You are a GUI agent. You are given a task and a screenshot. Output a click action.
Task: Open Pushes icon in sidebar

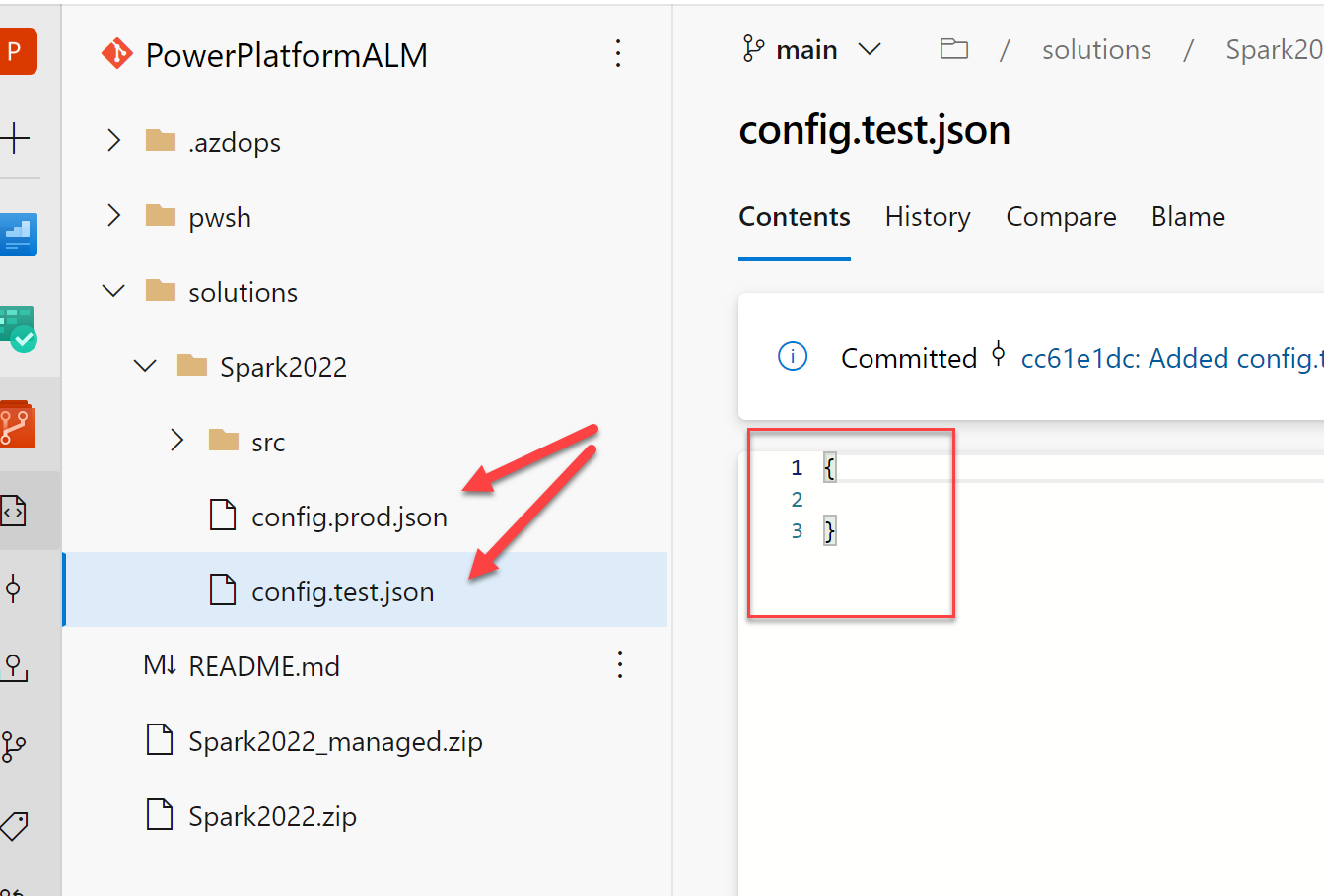pyautogui.click(x=14, y=667)
